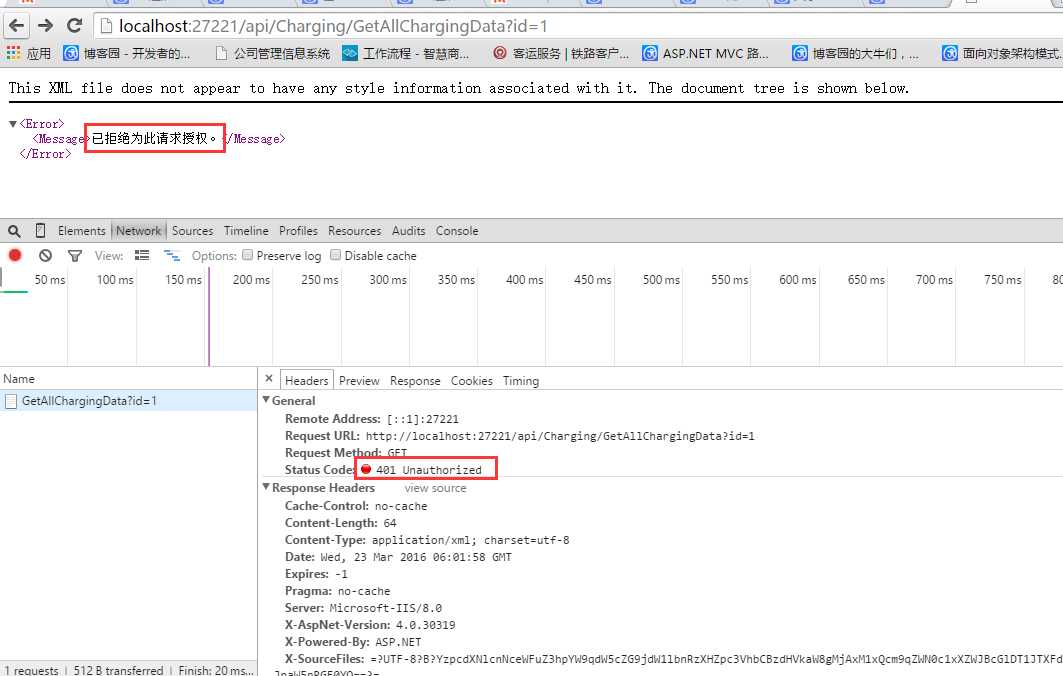Reload the page with the refresh icon

75,26
